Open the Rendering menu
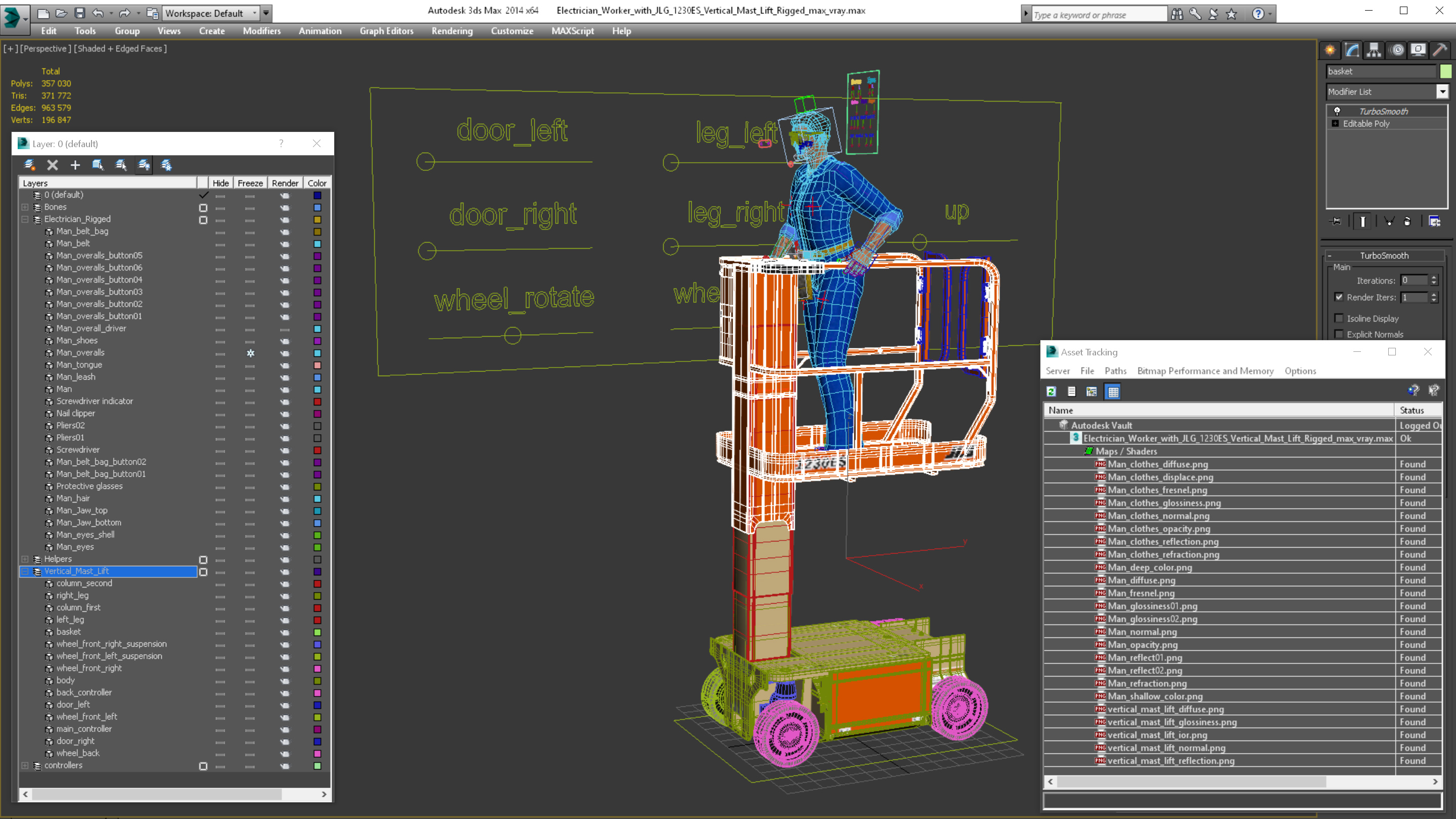The width and height of the screenshot is (1456, 819). coord(452,31)
